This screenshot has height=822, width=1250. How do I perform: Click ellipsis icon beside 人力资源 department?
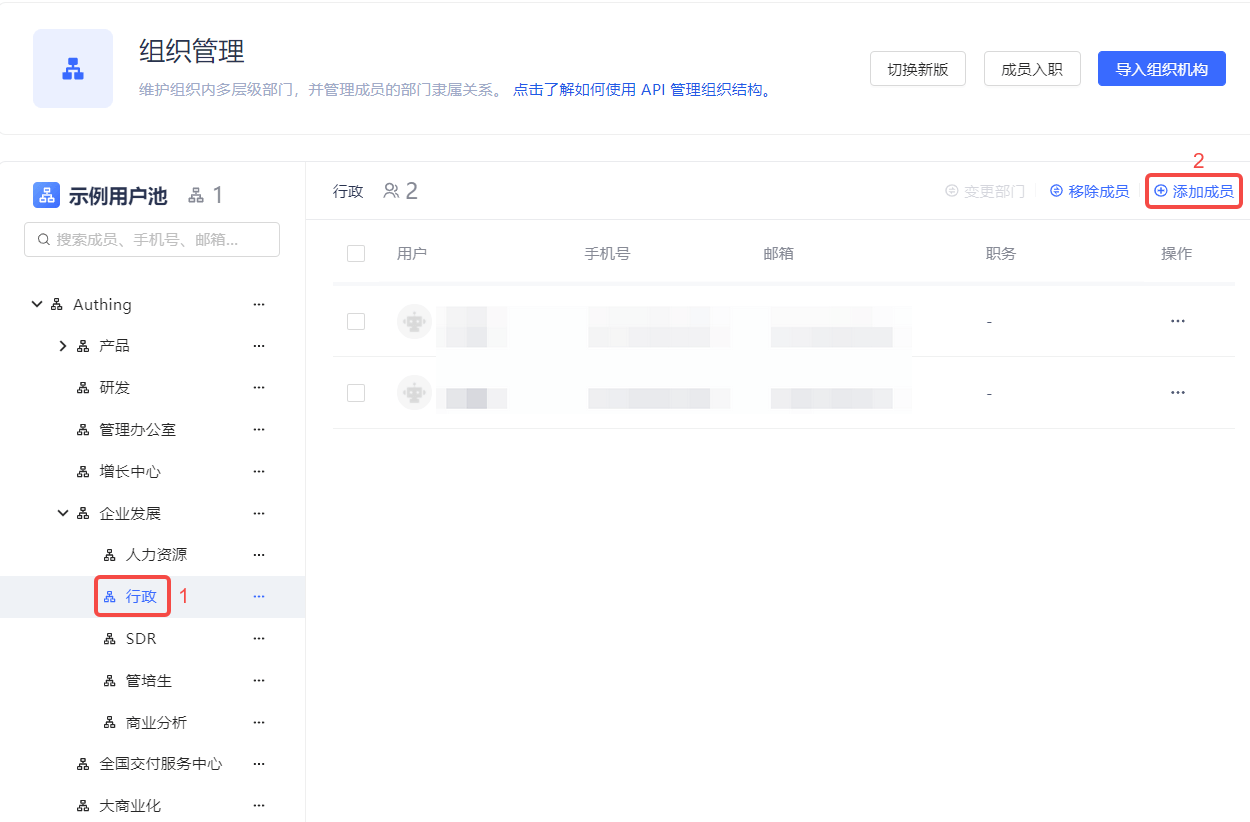tap(259, 555)
